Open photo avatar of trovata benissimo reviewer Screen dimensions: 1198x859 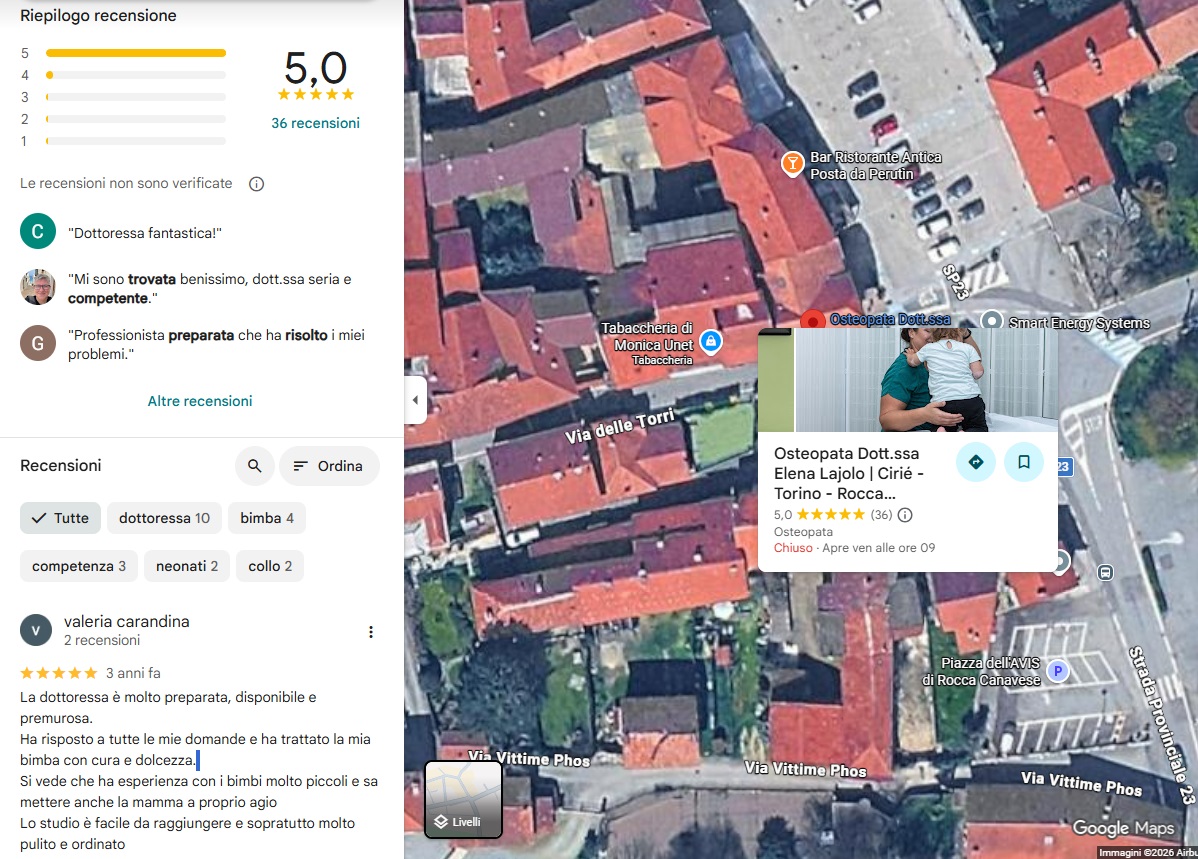pyautogui.click(x=37, y=287)
